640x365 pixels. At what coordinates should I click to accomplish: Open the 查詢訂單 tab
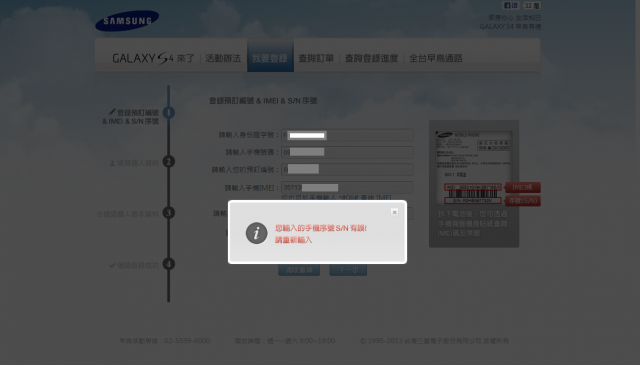click(316, 58)
